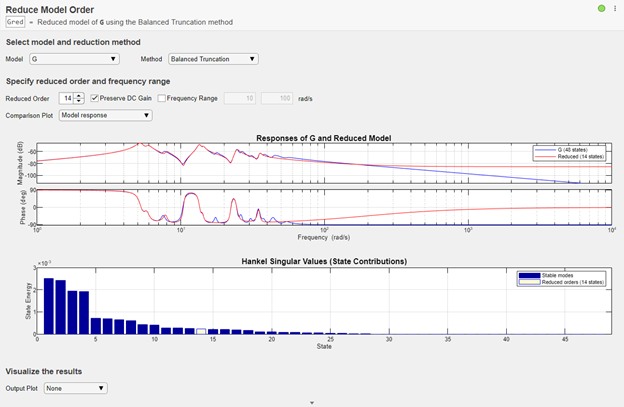Expand the Method dropdown Balanced Truncation
Screen dimensions: 624x407
pyautogui.click(x=213, y=59)
